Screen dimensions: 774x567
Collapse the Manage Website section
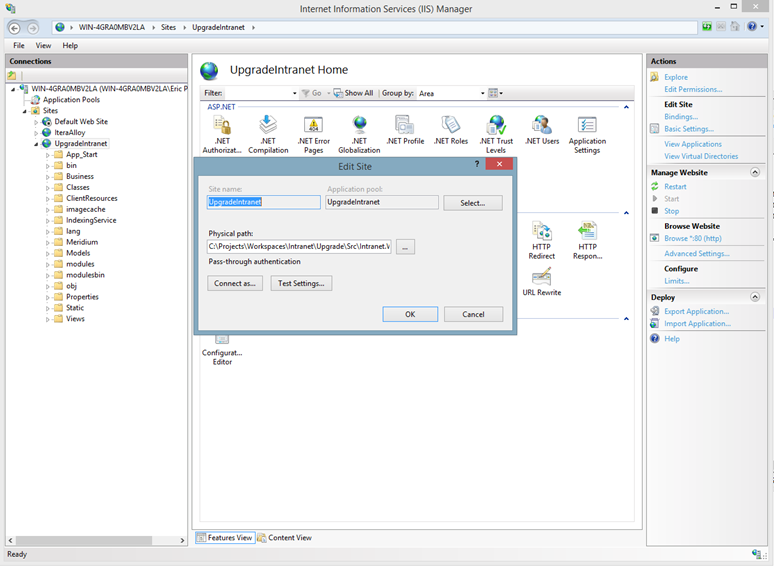[x=754, y=173]
